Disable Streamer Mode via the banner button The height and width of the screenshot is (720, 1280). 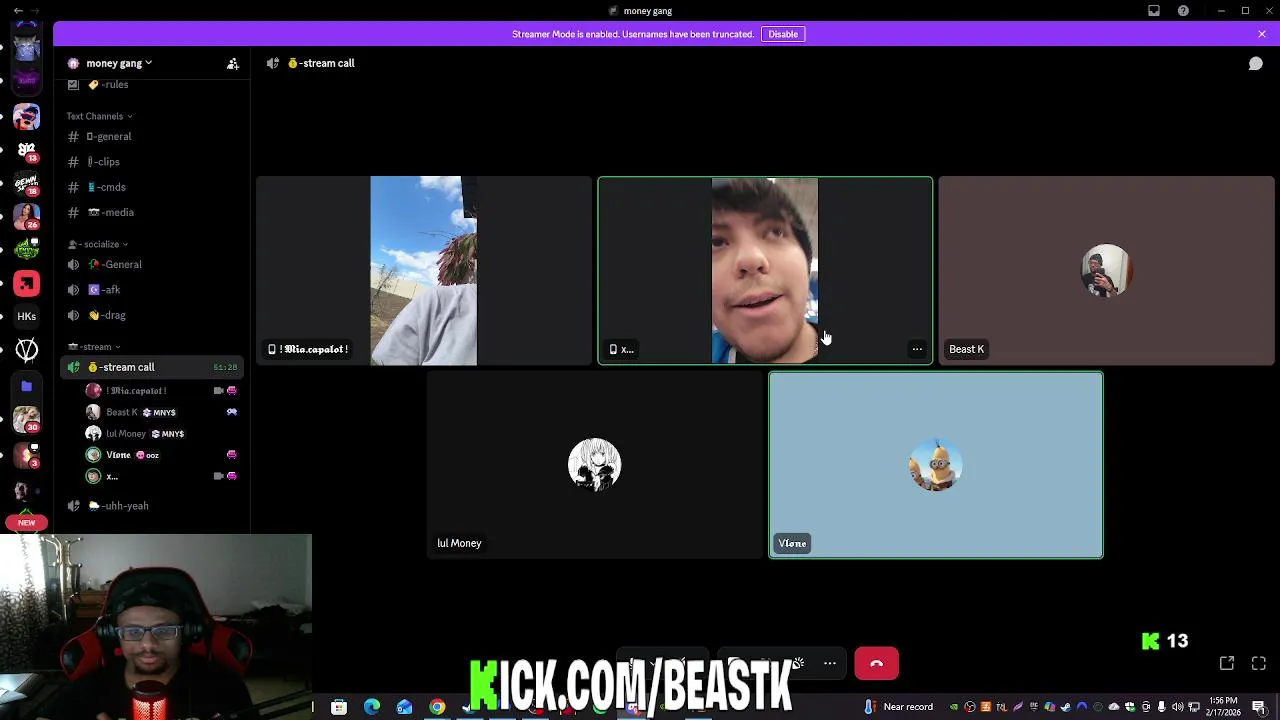pos(783,34)
